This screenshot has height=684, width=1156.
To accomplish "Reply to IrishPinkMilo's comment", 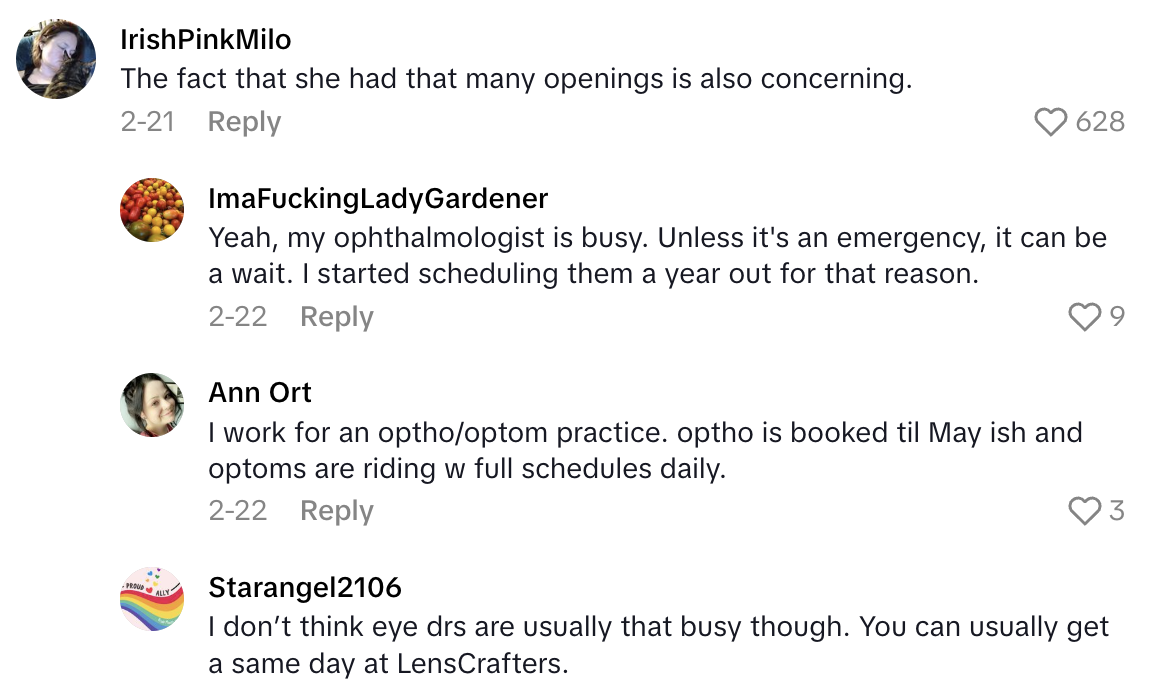I will [243, 121].
